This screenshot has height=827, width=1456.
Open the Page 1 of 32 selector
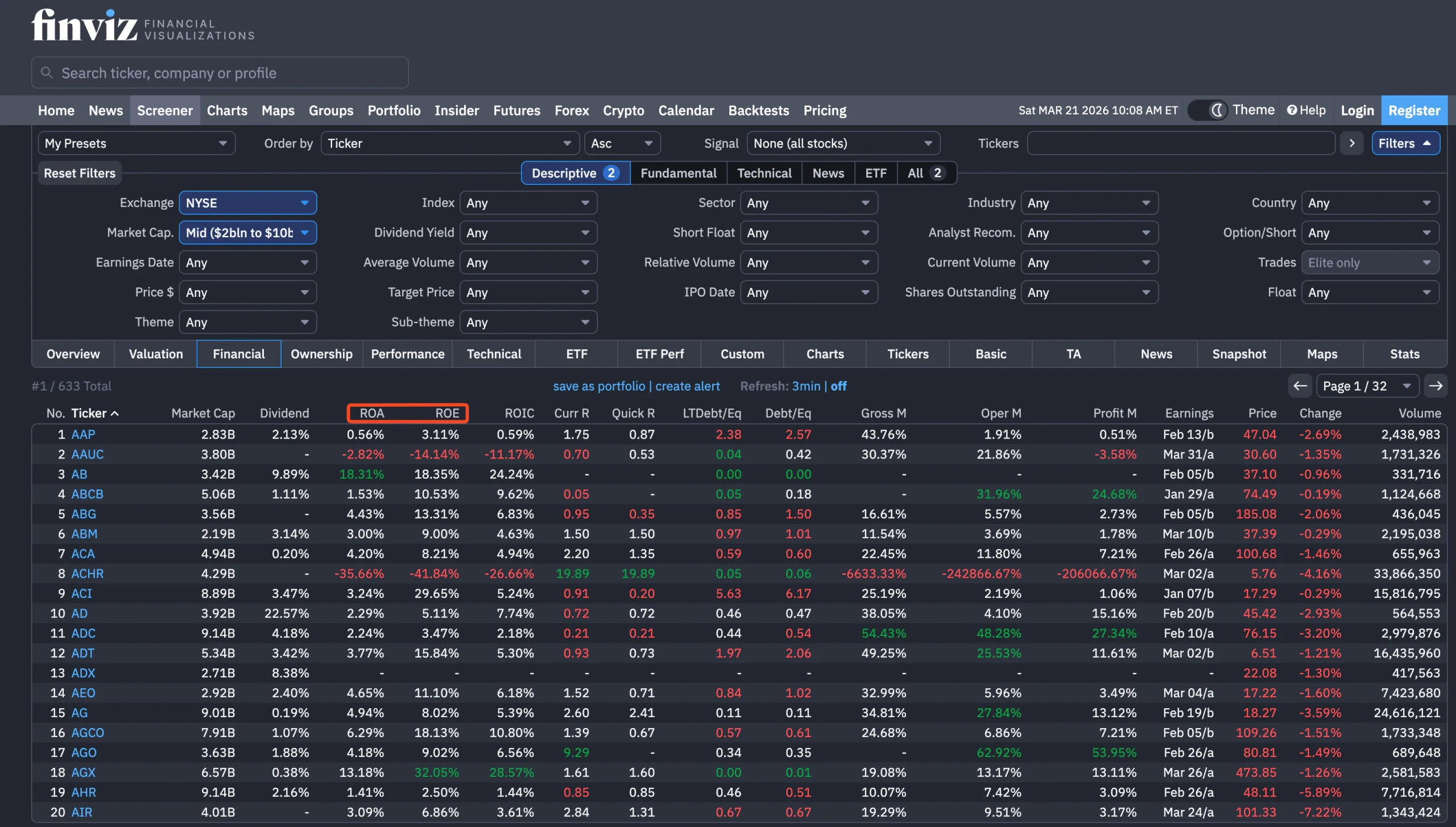coord(1367,386)
